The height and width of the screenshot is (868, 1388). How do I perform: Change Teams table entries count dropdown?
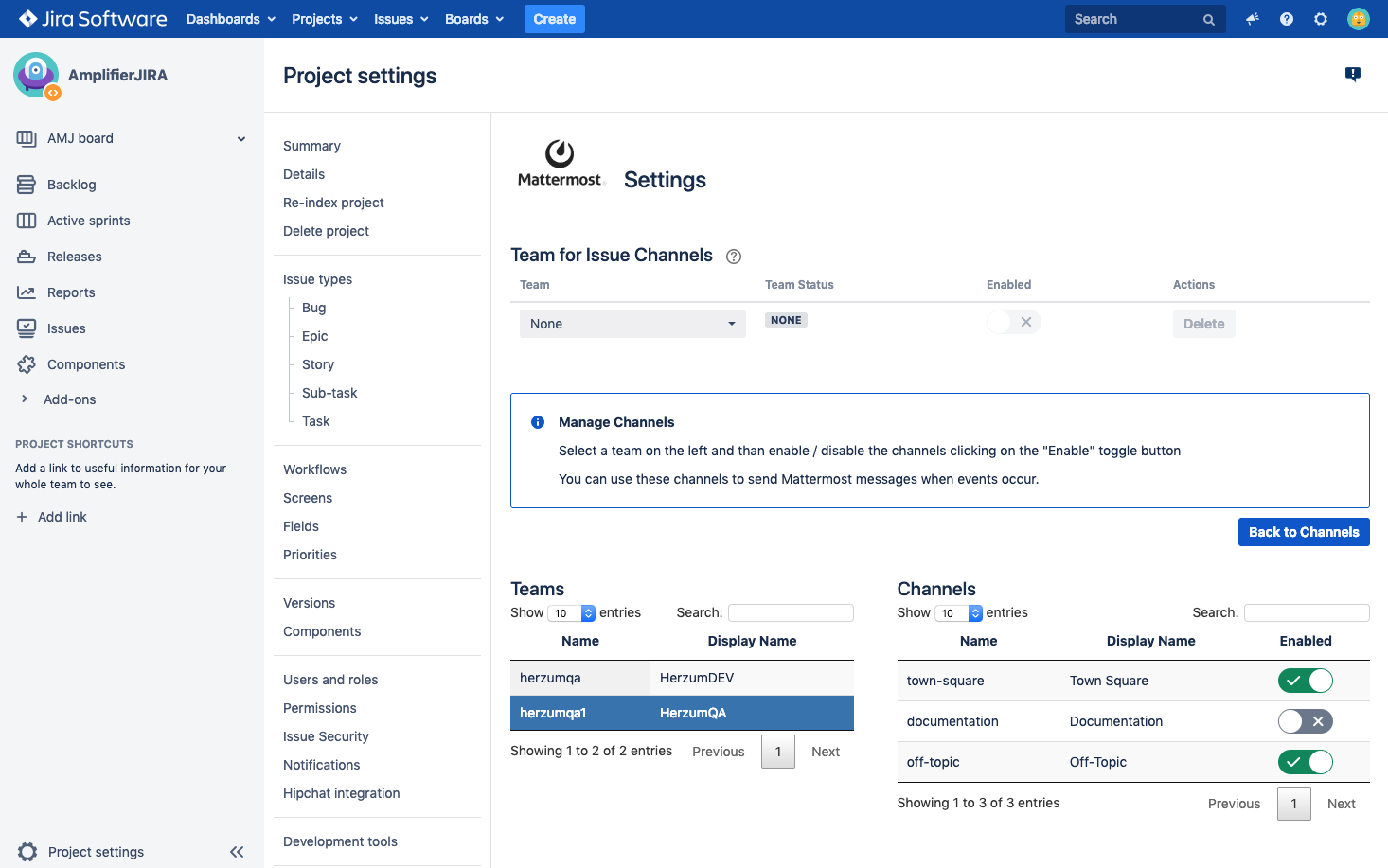(571, 613)
